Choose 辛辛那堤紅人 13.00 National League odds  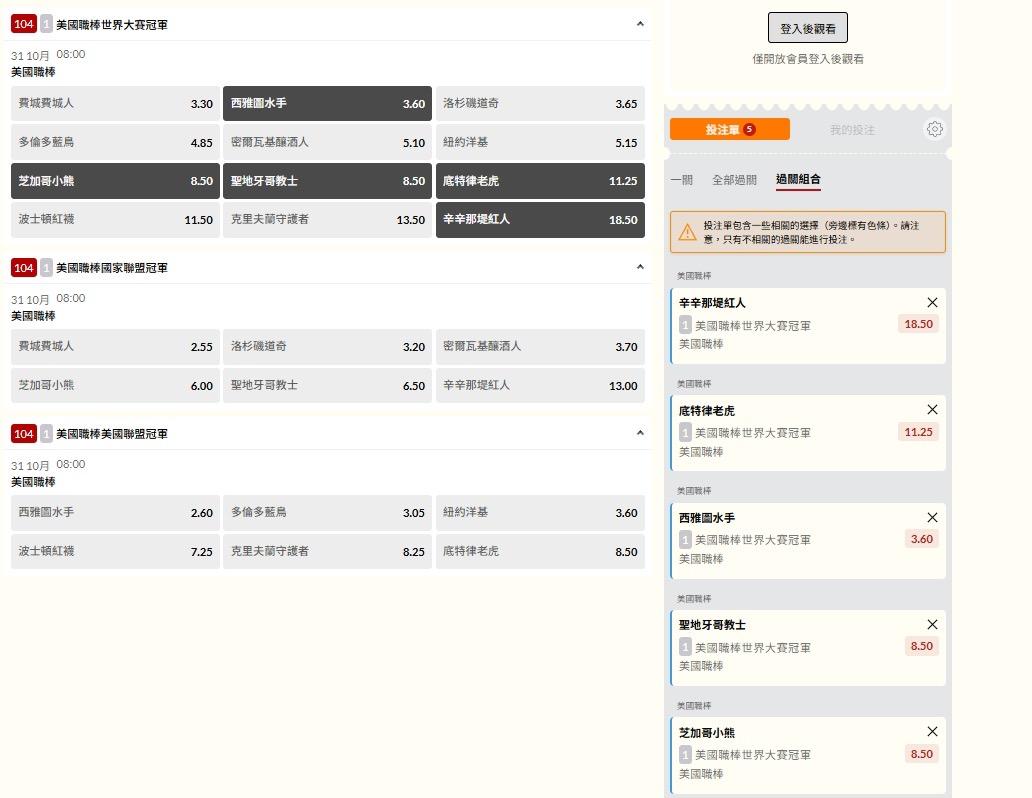click(540, 386)
